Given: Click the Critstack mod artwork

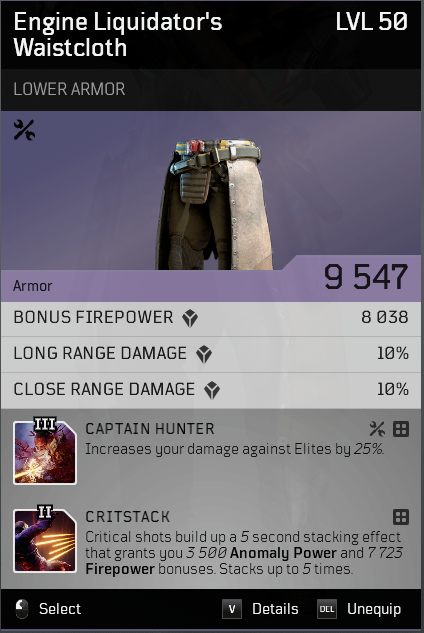Looking at the screenshot, I should (45, 539).
